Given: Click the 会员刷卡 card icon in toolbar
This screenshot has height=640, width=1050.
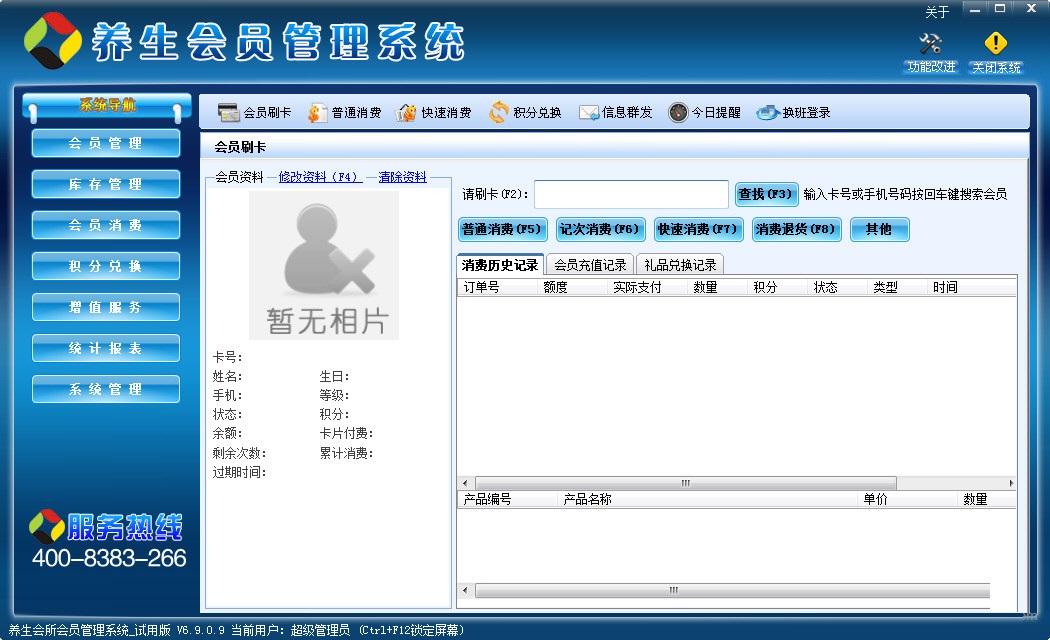Looking at the screenshot, I should pyautogui.click(x=228, y=112).
